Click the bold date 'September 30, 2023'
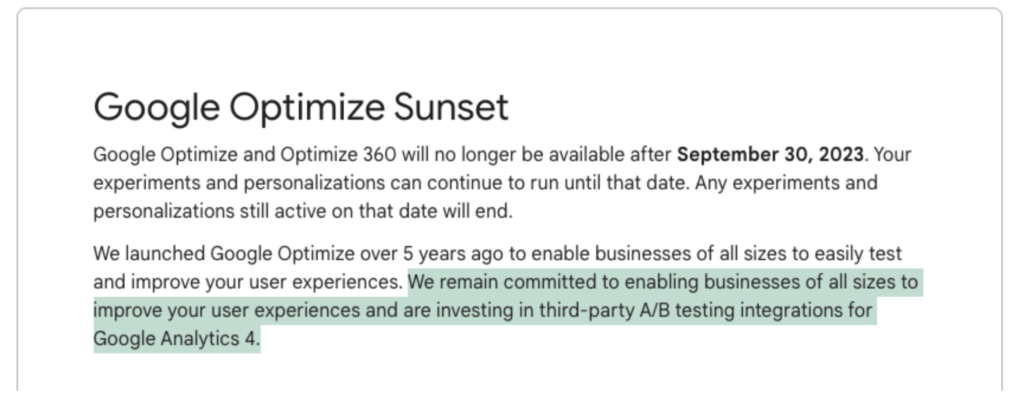Screen dimensions: 1024x404 click(x=771, y=155)
